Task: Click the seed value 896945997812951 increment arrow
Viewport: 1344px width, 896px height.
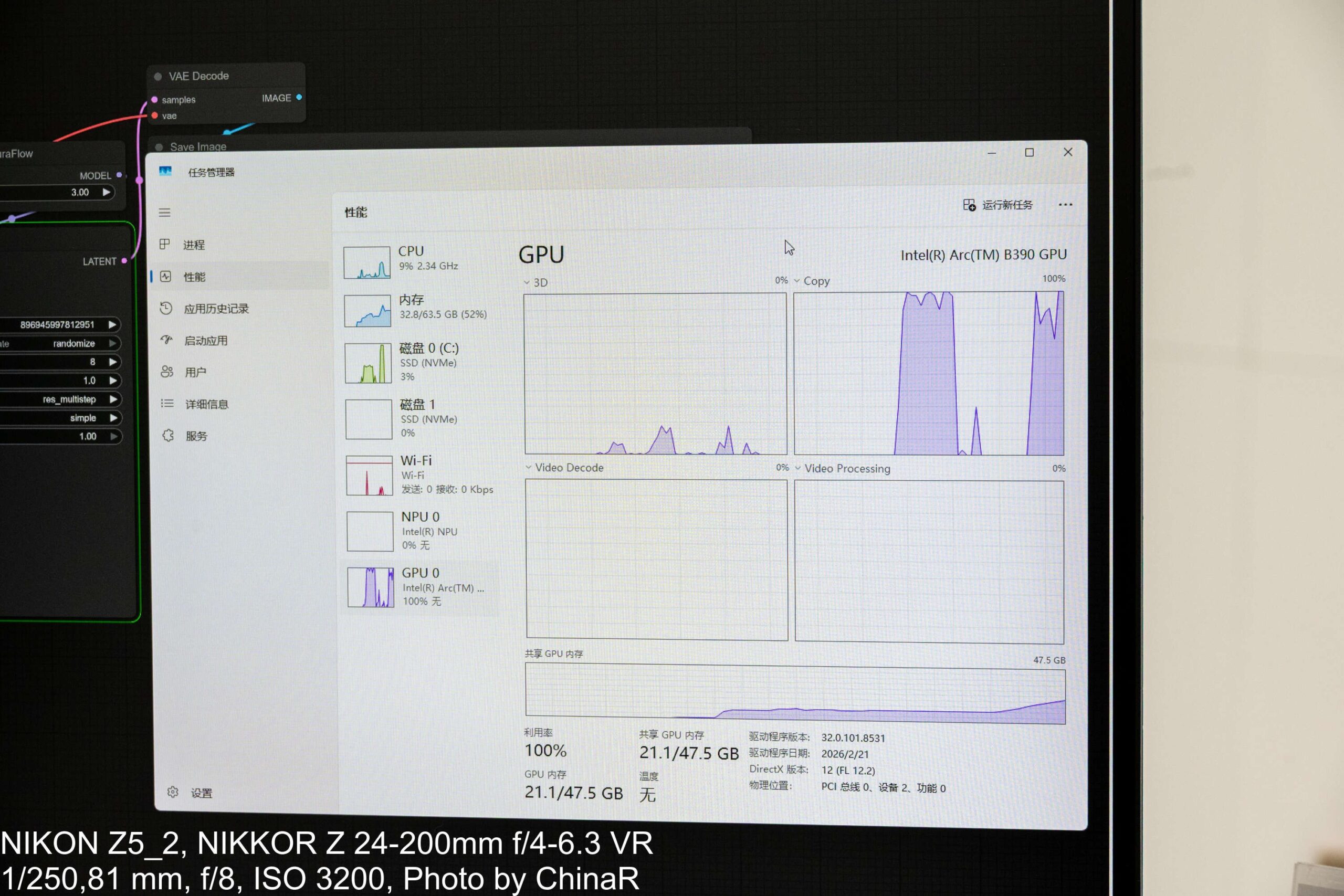Action: 112,324
